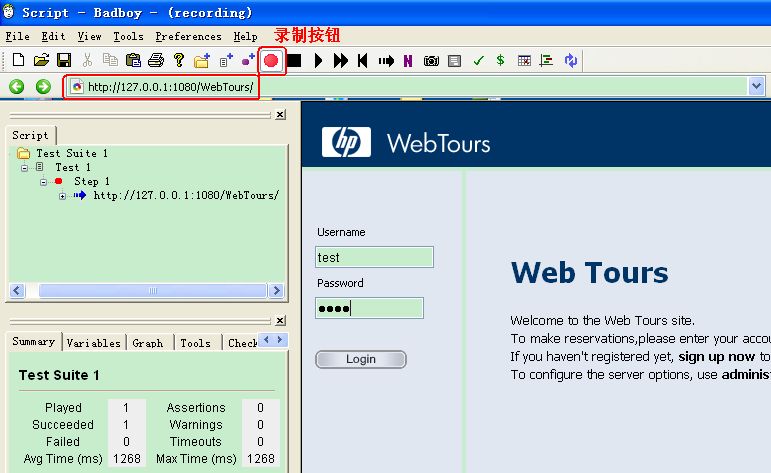Add a new suite with the folder-plus icon
Screen dimensions: 771x473
pos(202,60)
